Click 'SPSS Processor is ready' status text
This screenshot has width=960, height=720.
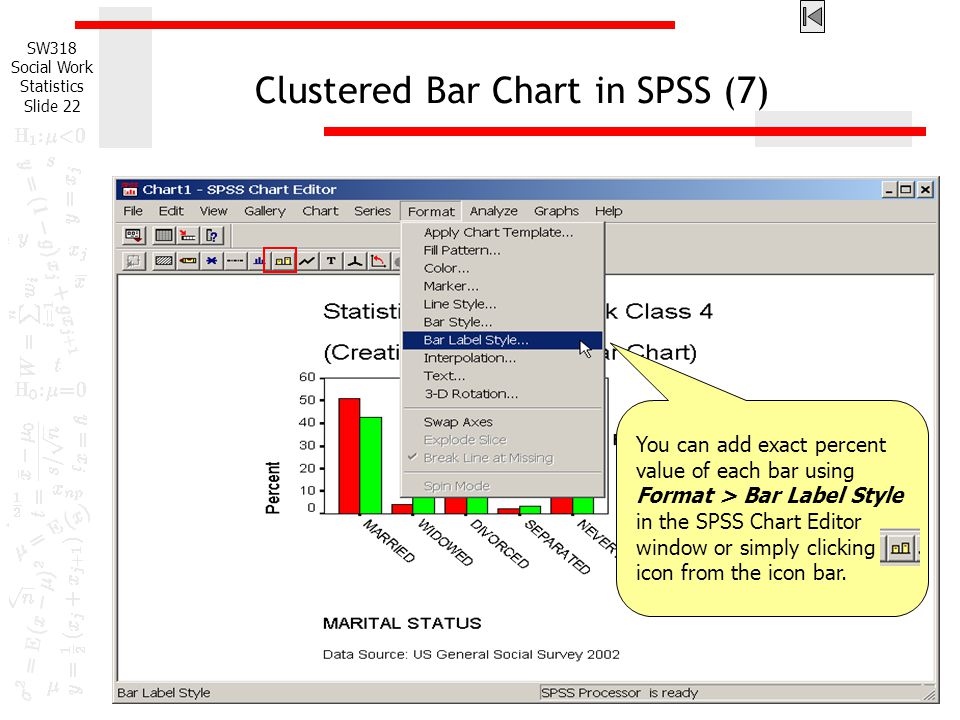click(x=619, y=692)
